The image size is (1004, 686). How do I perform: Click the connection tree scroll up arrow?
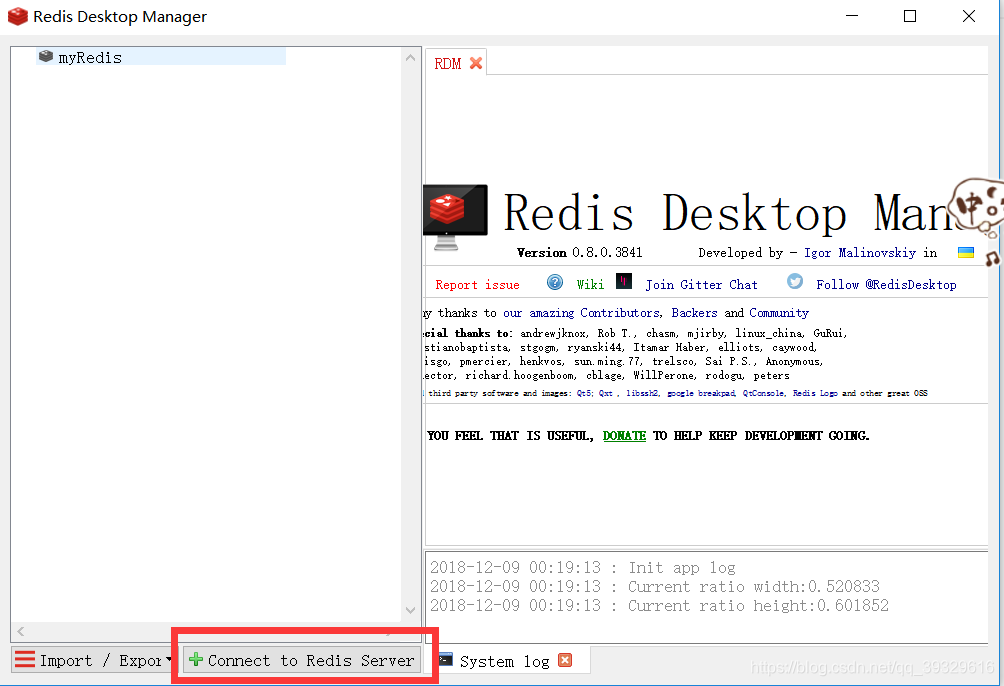410,58
